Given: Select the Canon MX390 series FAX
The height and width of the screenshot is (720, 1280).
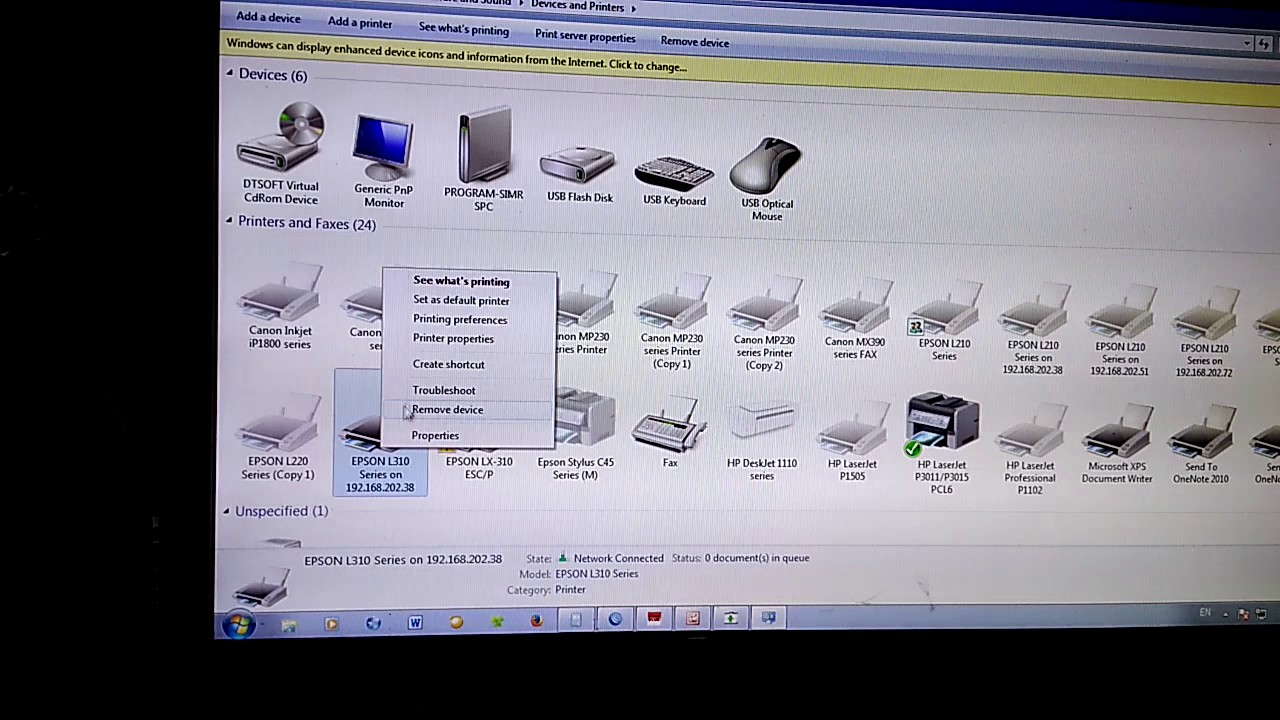Looking at the screenshot, I should coord(855,320).
